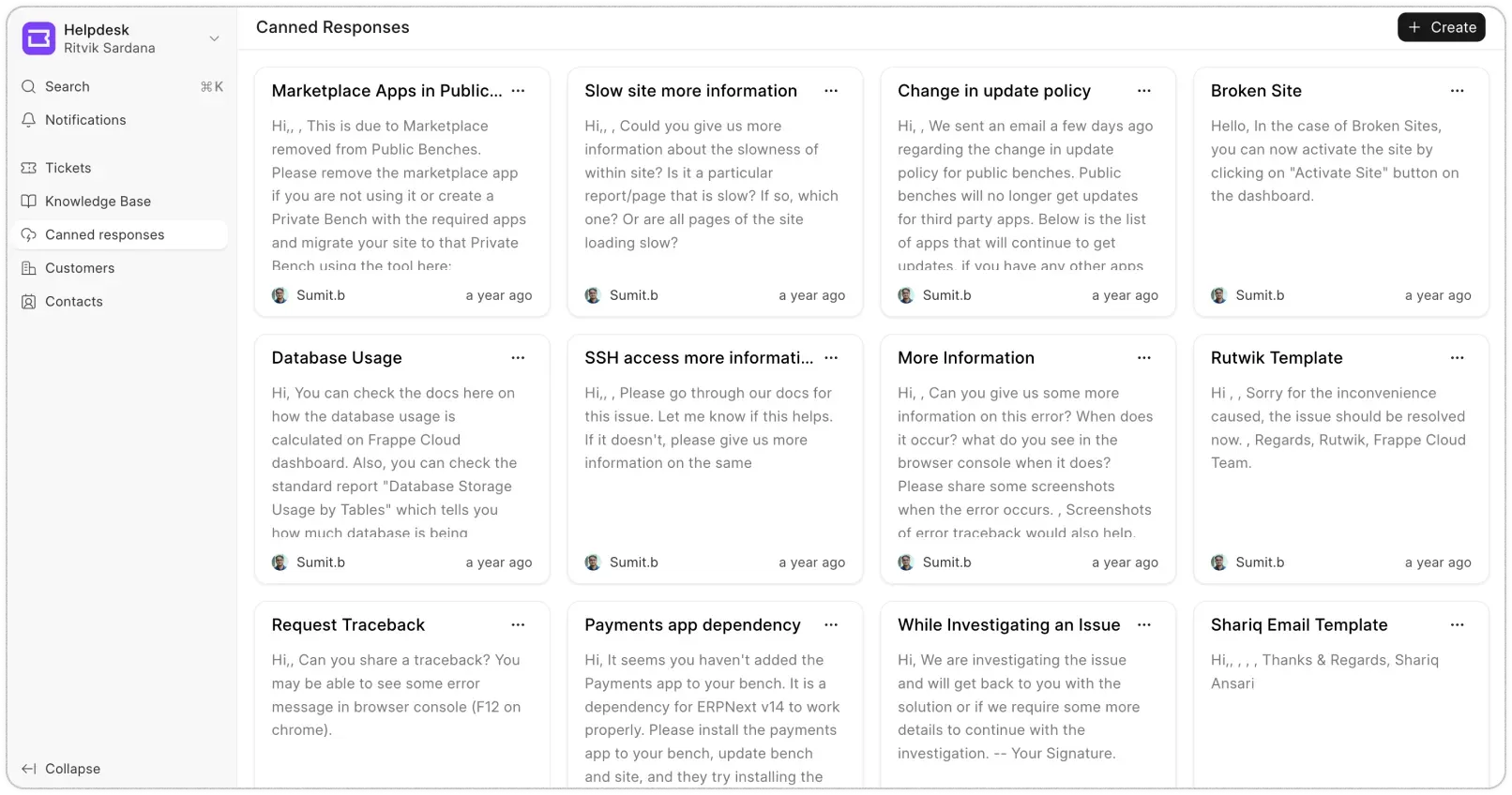
Task: Click the Contacts person icon
Action: tap(27, 301)
